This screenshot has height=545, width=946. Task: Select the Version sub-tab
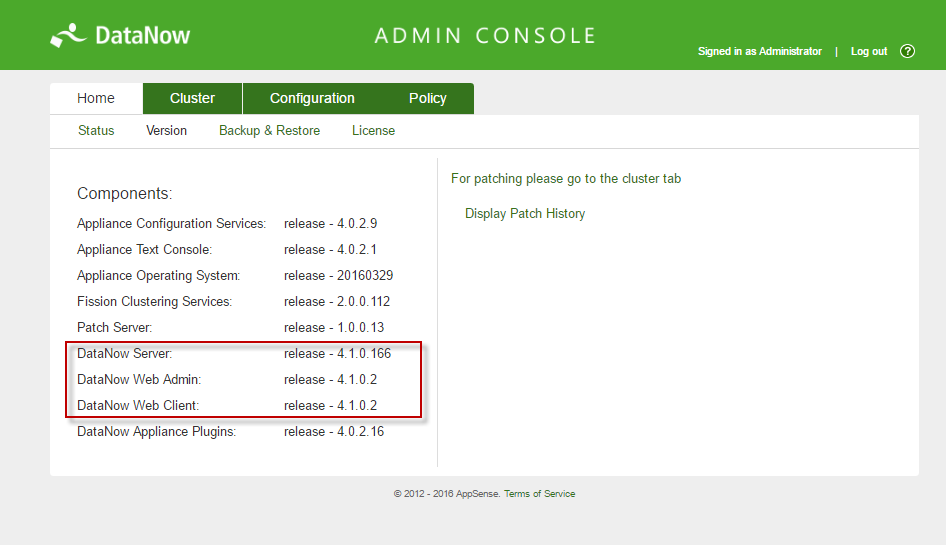click(x=167, y=130)
